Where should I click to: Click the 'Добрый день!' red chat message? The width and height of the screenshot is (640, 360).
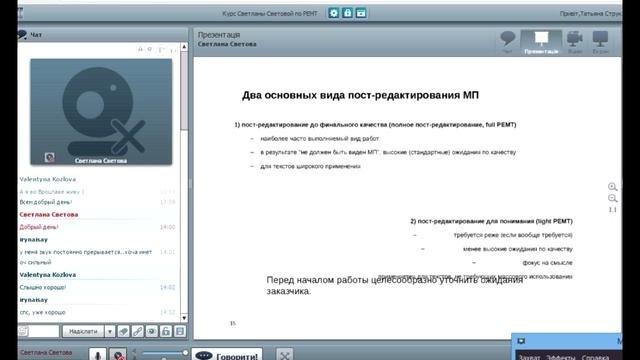click(39, 227)
